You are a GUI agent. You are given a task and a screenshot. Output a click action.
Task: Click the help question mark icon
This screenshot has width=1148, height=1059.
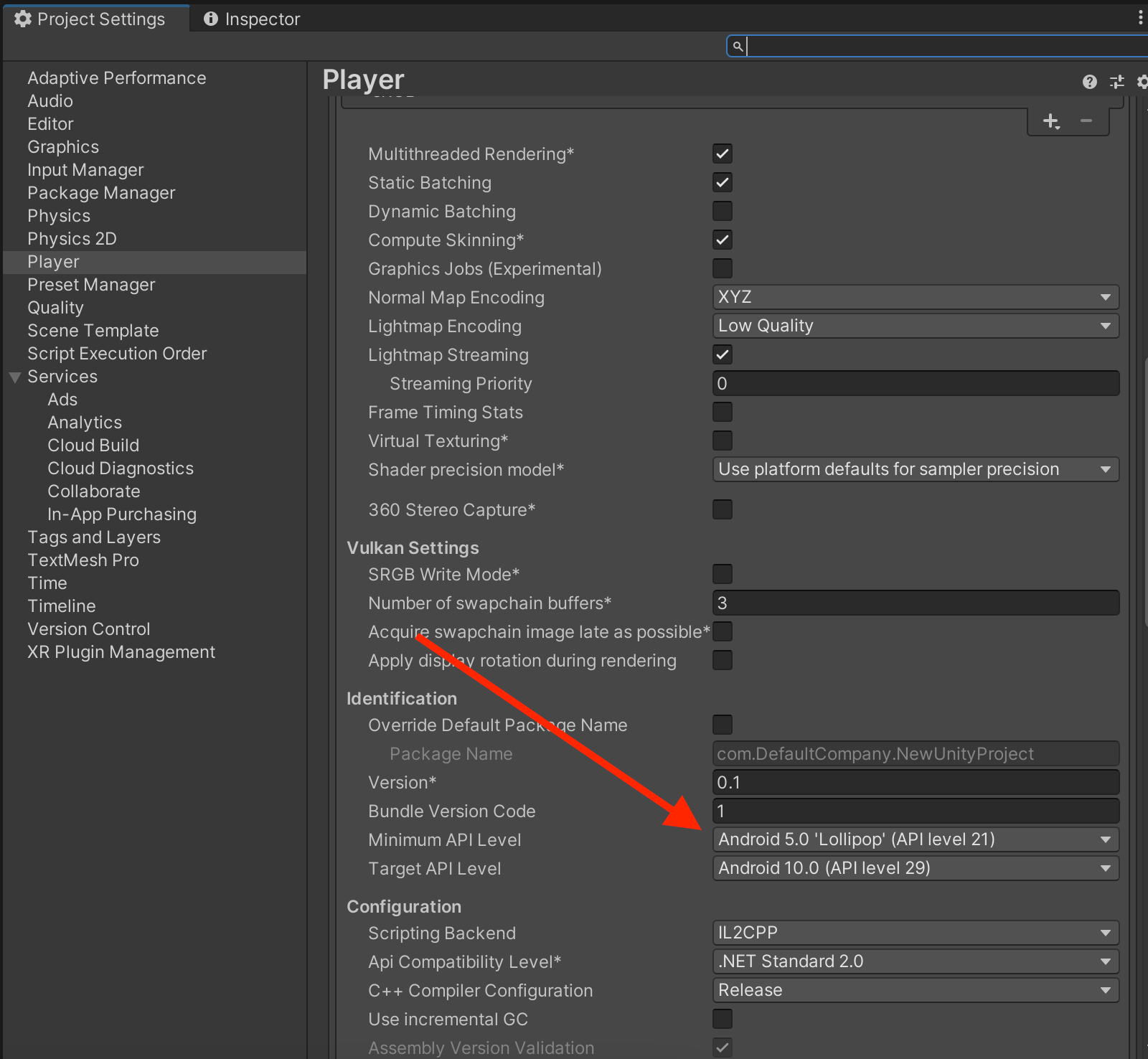tap(1089, 82)
